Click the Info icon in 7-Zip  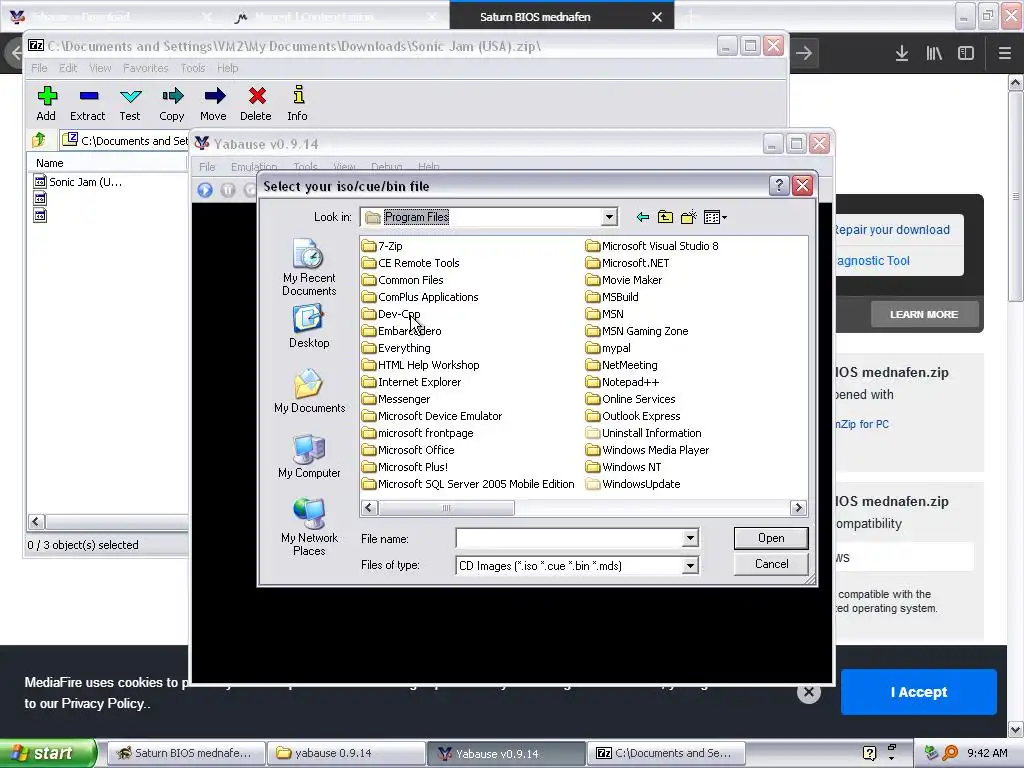coord(298,95)
